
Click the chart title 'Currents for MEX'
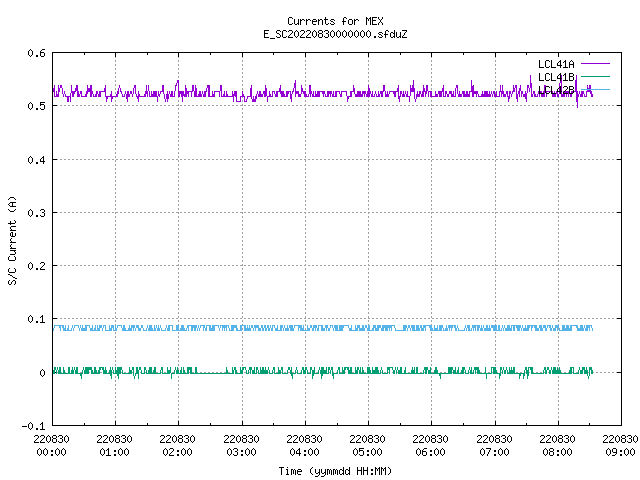(335, 21)
